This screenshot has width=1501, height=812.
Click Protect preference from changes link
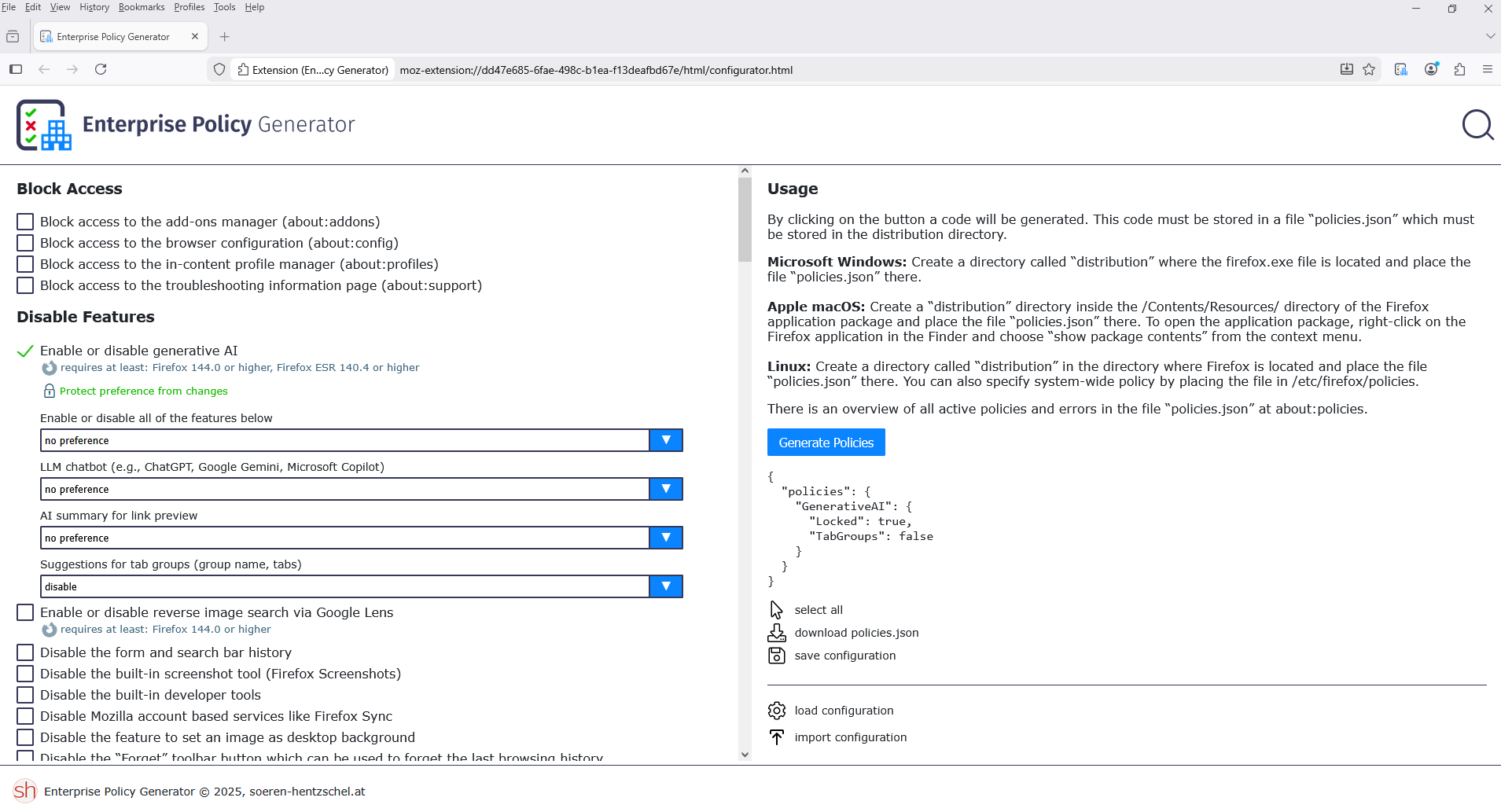click(143, 391)
